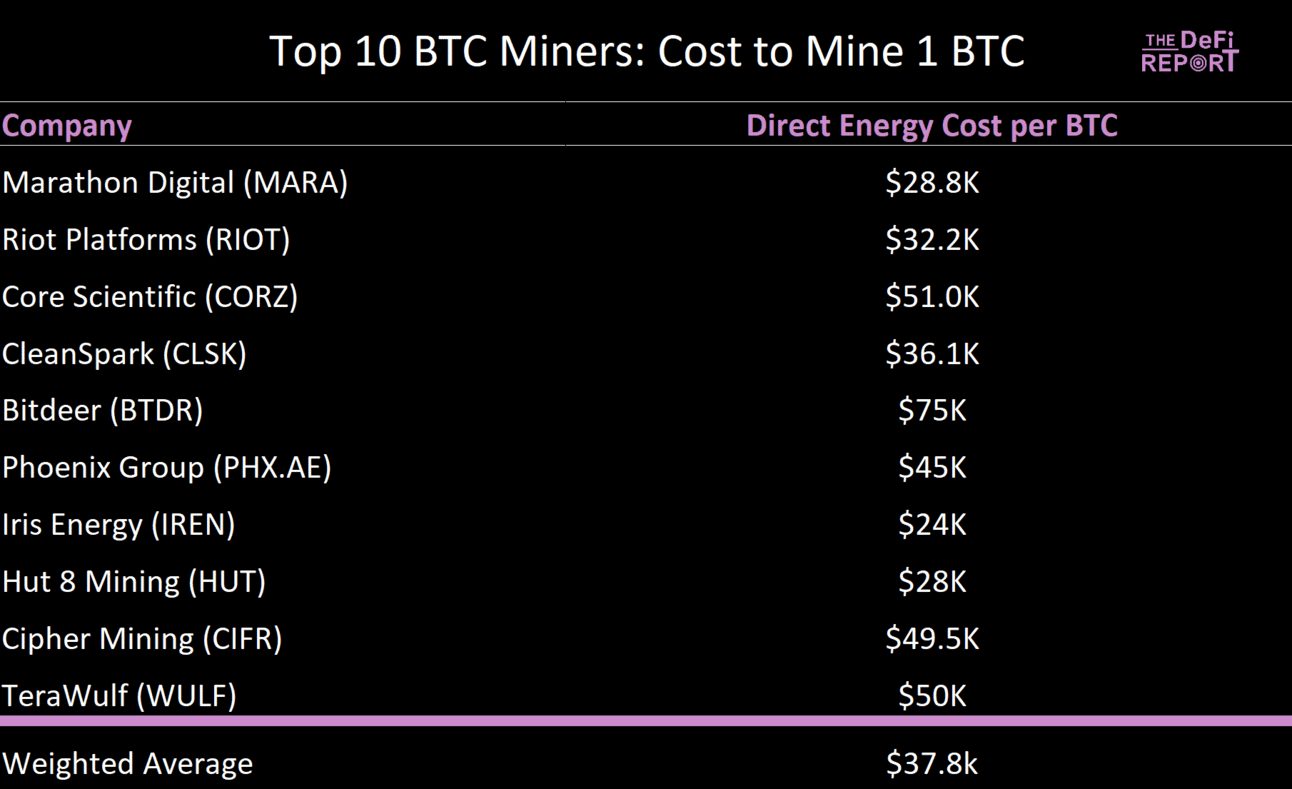Select the Bitdeer (BTDR) row label
Image resolution: width=1292 pixels, height=789 pixels.
pos(103,411)
